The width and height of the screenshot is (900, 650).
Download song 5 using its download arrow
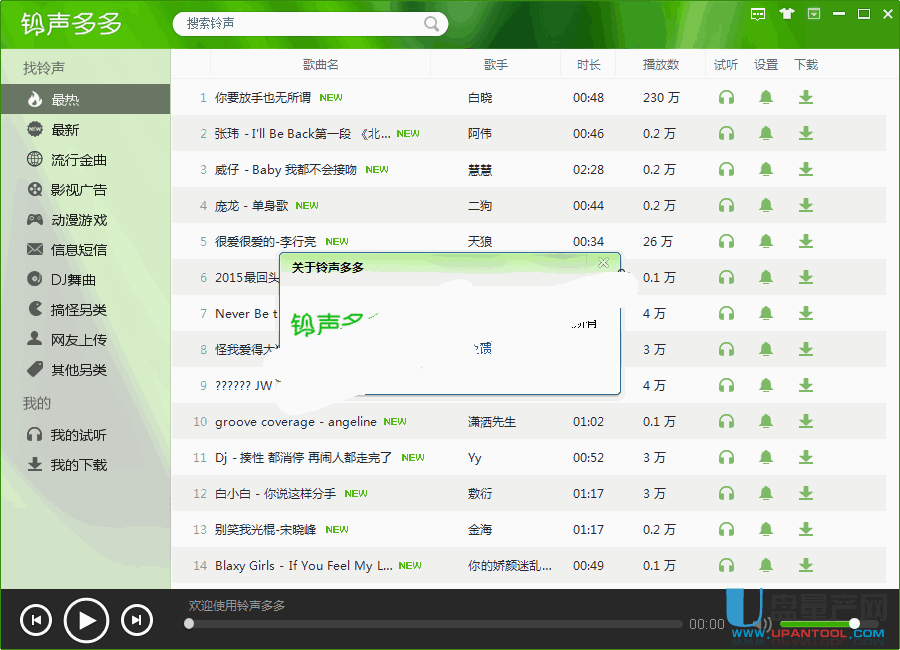coord(806,242)
